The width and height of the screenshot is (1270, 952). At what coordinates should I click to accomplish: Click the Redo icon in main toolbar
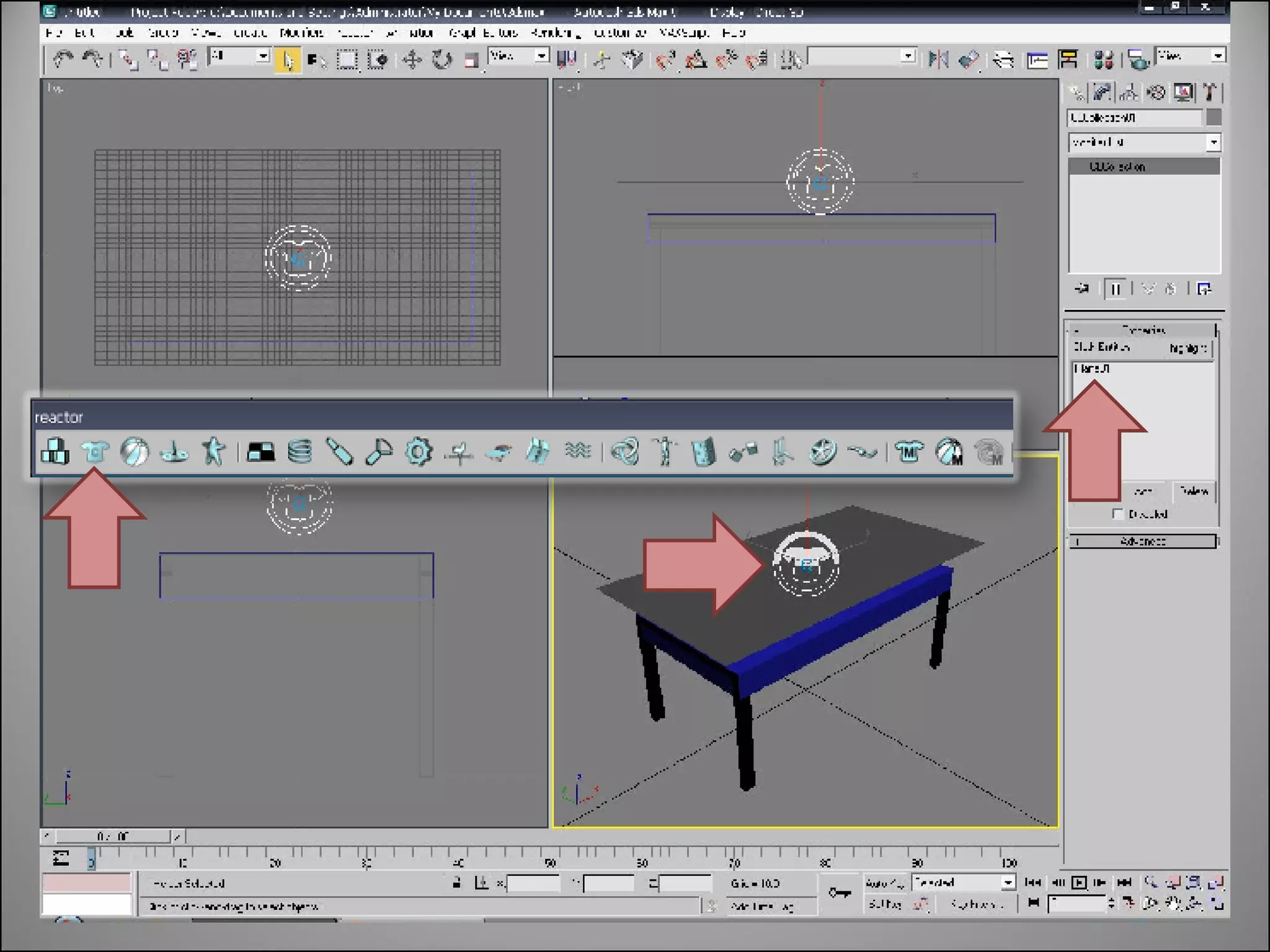[x=93, y=59]
